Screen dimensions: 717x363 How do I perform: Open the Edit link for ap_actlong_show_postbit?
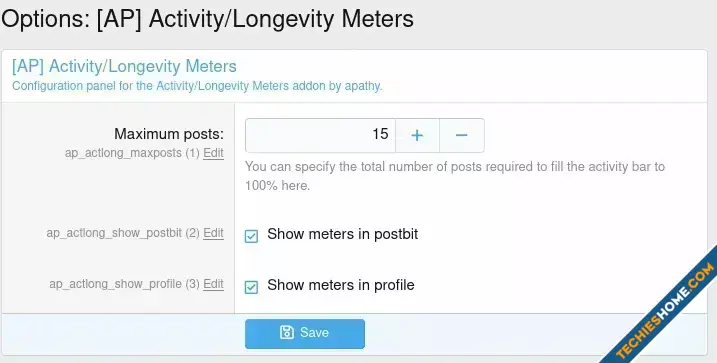[x=214, y=233]
